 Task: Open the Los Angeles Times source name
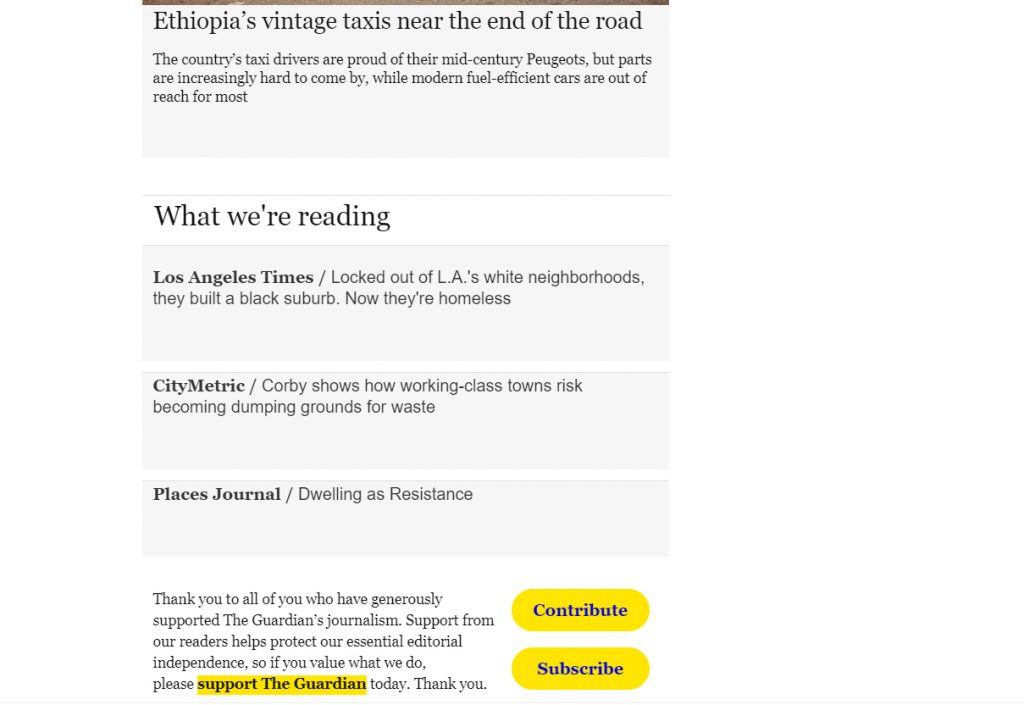tap(233, 277)
